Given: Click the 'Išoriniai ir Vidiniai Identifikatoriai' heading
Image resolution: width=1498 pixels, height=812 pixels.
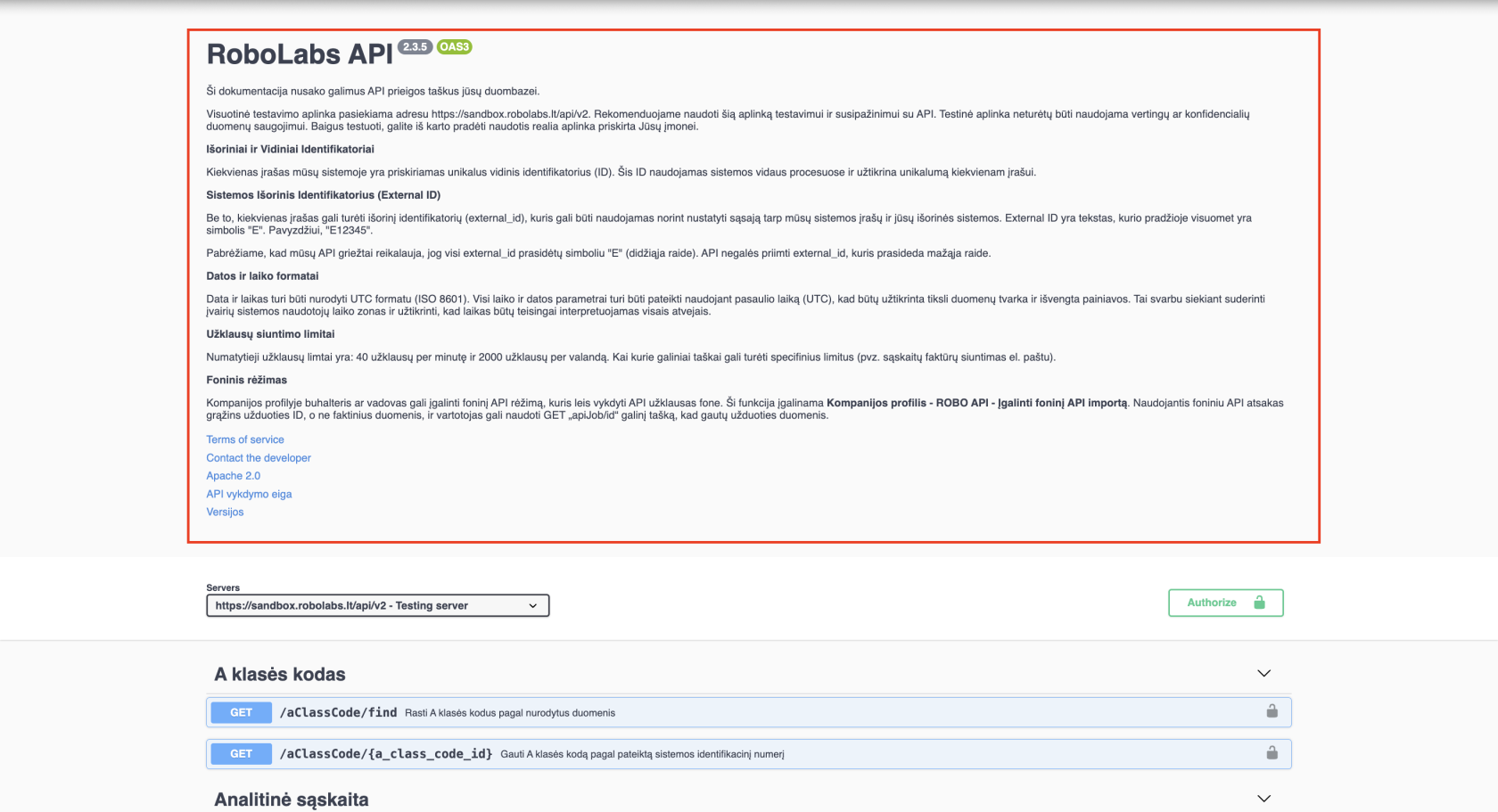Looking at the screenshot, I should 291,149.
